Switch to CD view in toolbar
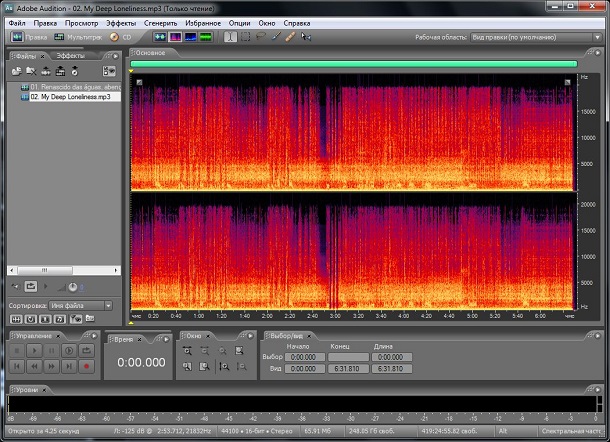The width and height of the screenshot is (610, 442). [x=121, y=37]
